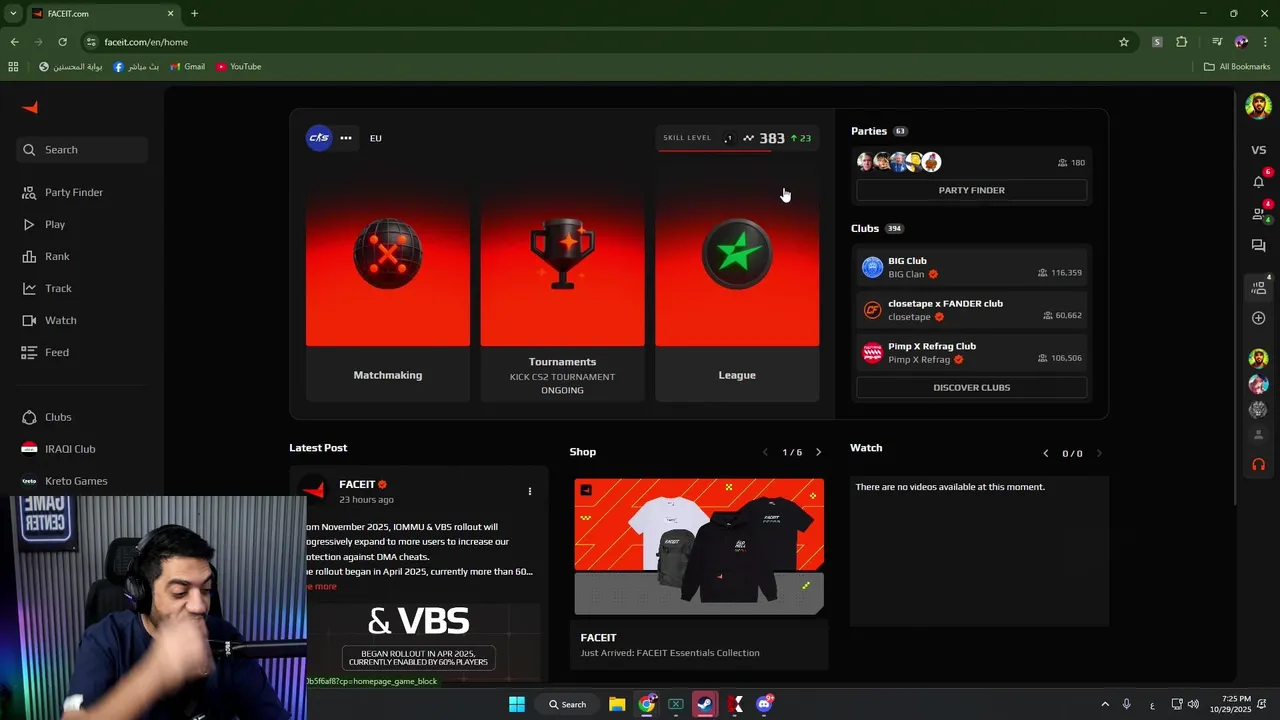Select the grey lion friend avatar in sidebar
The image size is (1280, 720).
(1258, 409)
